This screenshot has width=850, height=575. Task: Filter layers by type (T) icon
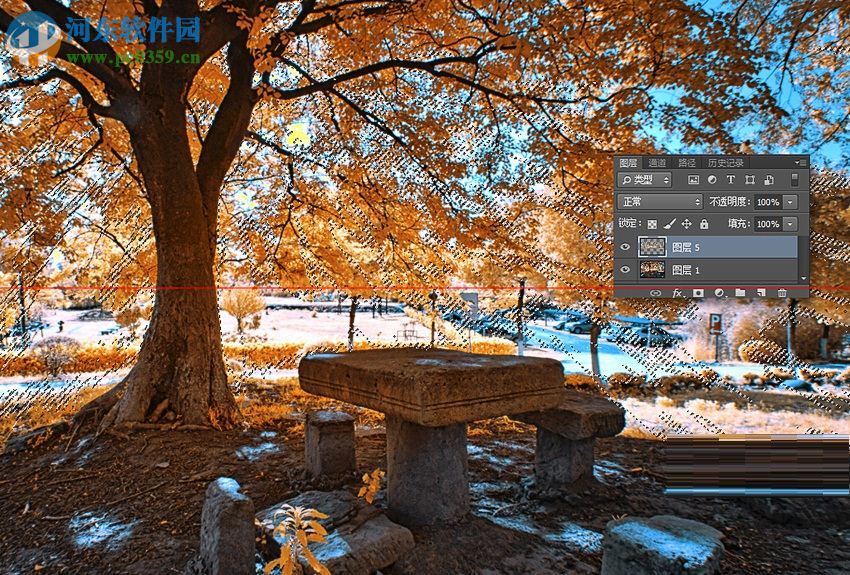coord(730,180)
